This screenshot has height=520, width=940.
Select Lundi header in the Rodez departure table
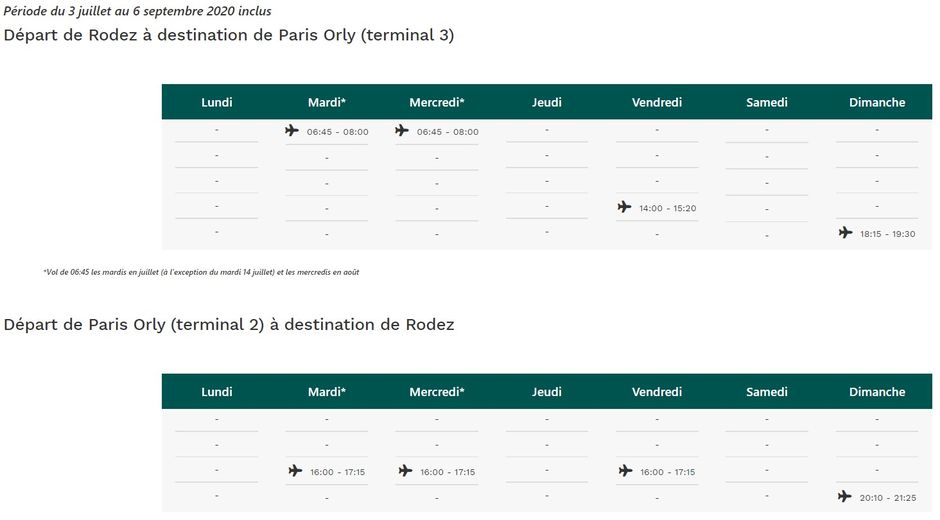click(217, 102)
